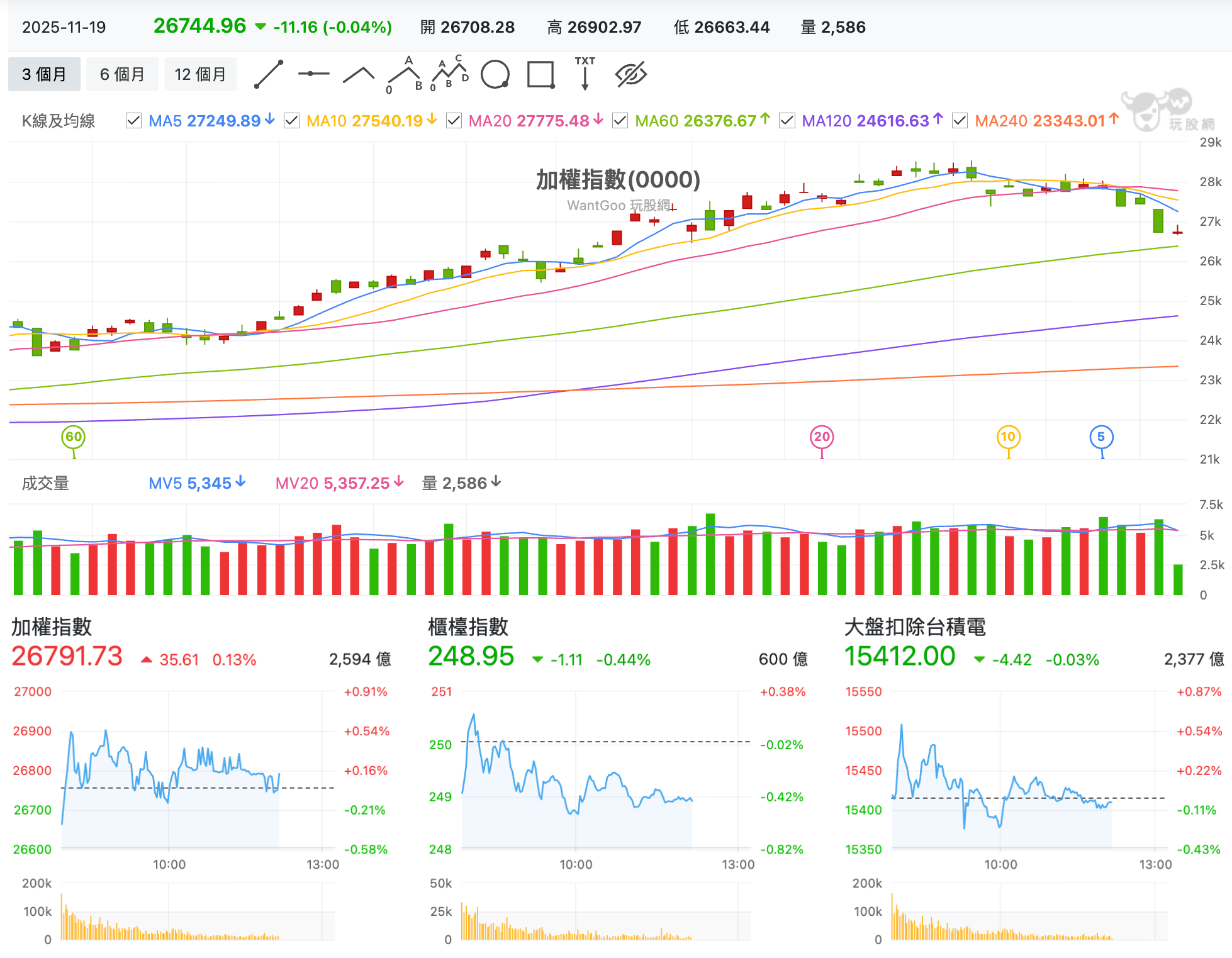Screen dimensions: 1232x958
Task: Select the 0-A-B wave pattern tool
Action: point(405,75)
